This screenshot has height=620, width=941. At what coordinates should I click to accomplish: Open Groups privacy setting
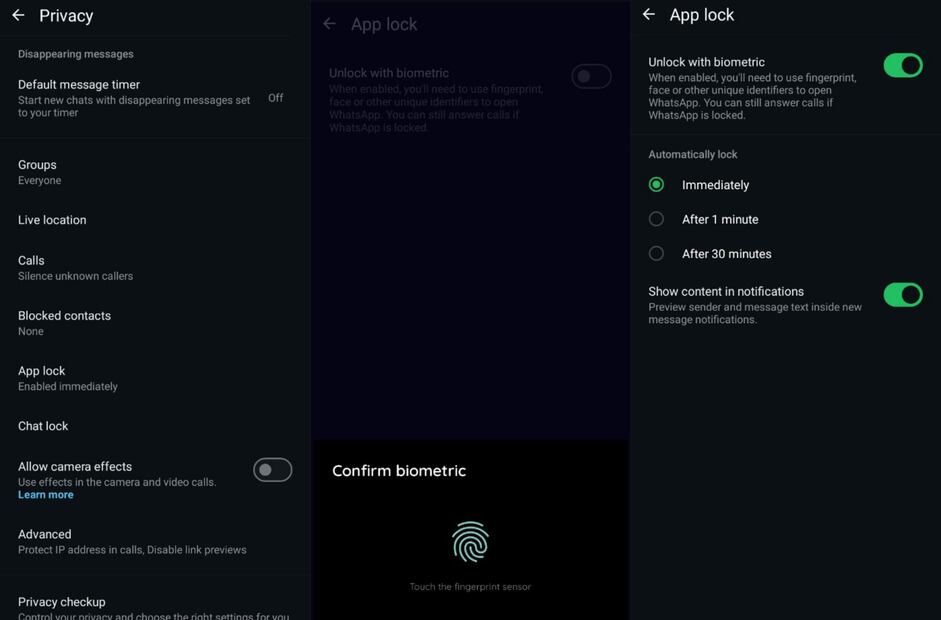(x=38, y=171)
